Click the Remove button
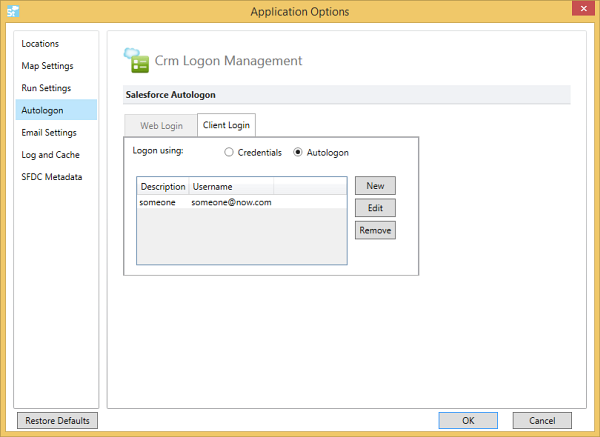 coord(375,230)
